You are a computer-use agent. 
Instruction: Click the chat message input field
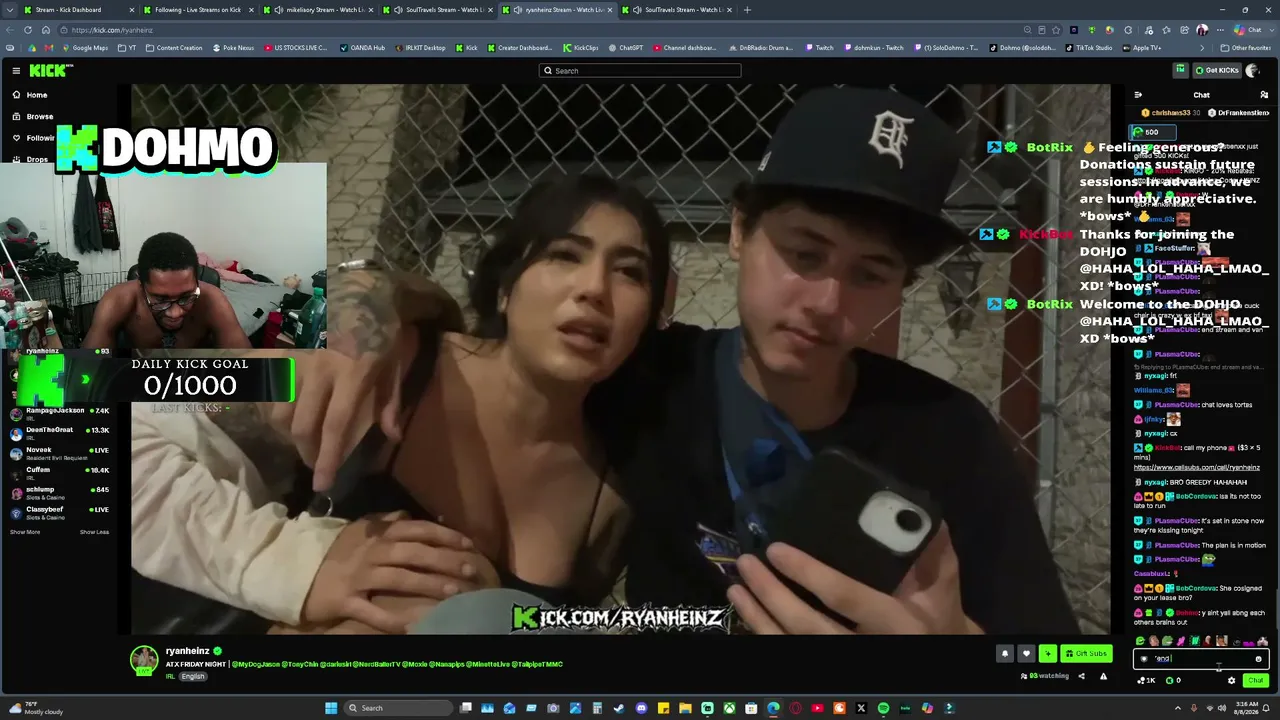pos(1200,659)
